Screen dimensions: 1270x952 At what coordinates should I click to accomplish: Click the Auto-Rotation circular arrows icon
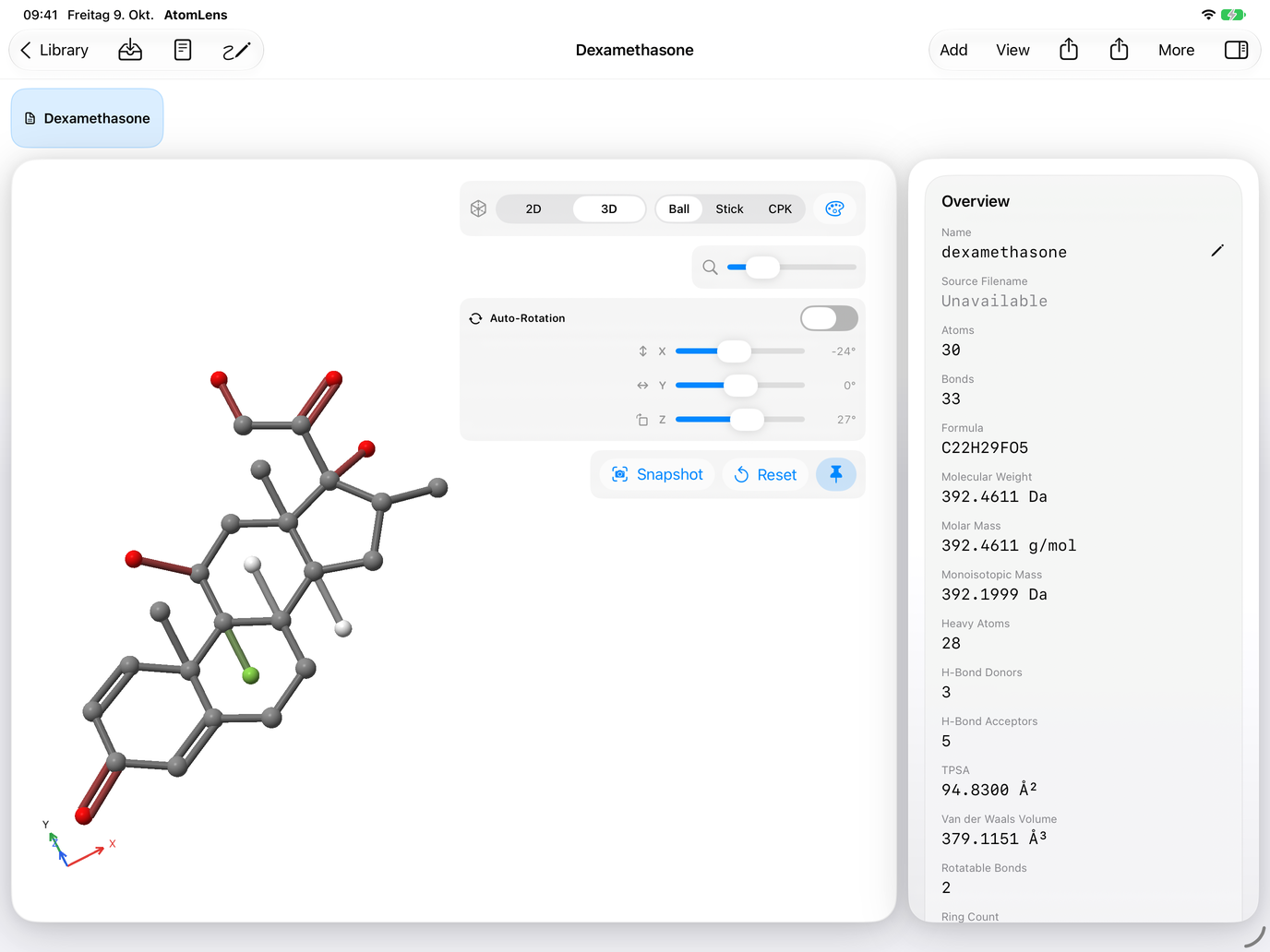click(x=475, y=318)
